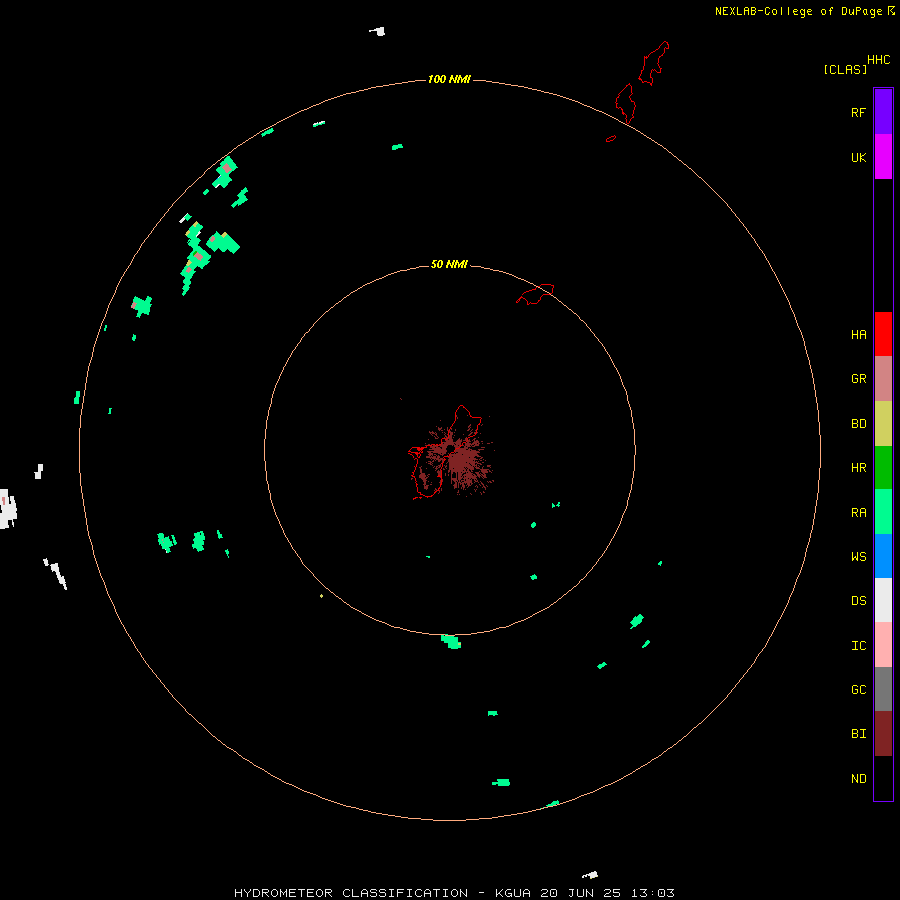The width and height of the screenshot is (900, 900).
Task: Click the HA red legend swatch
Action: (883, 334)
